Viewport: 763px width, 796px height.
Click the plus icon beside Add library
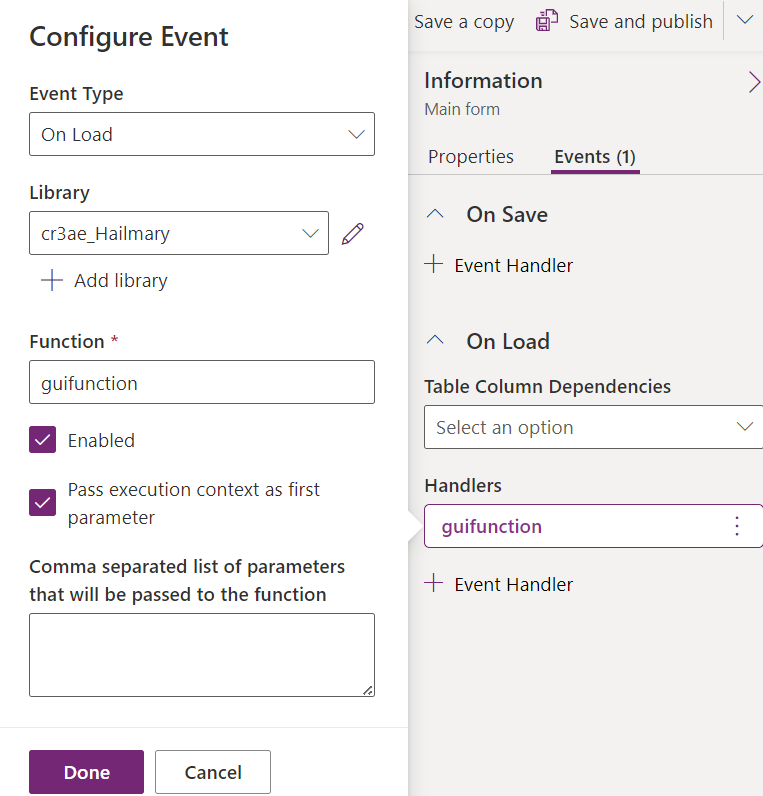pyautogui.click(x=51, y=281)
